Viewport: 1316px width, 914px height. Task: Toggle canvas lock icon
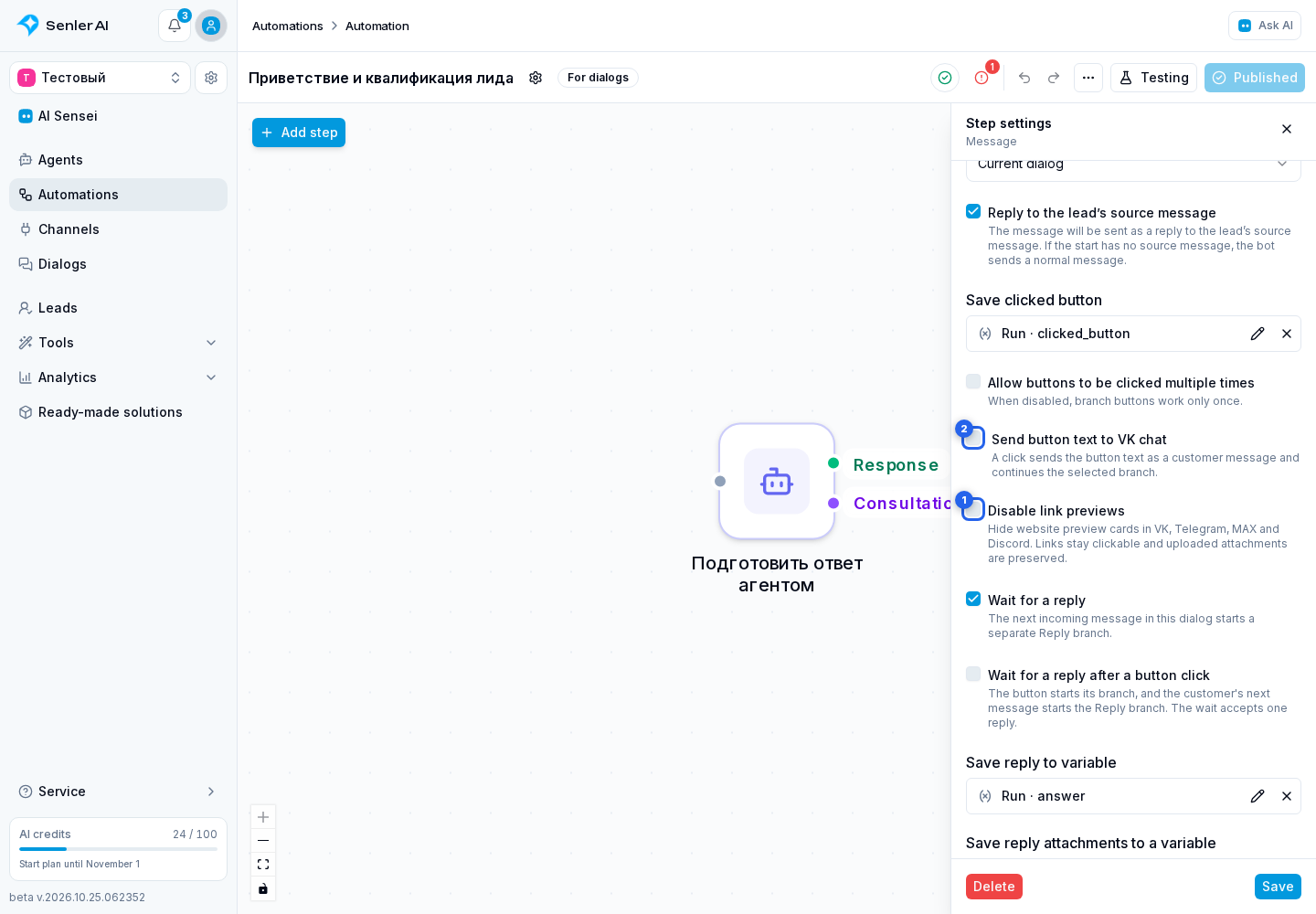pos(263,888)
